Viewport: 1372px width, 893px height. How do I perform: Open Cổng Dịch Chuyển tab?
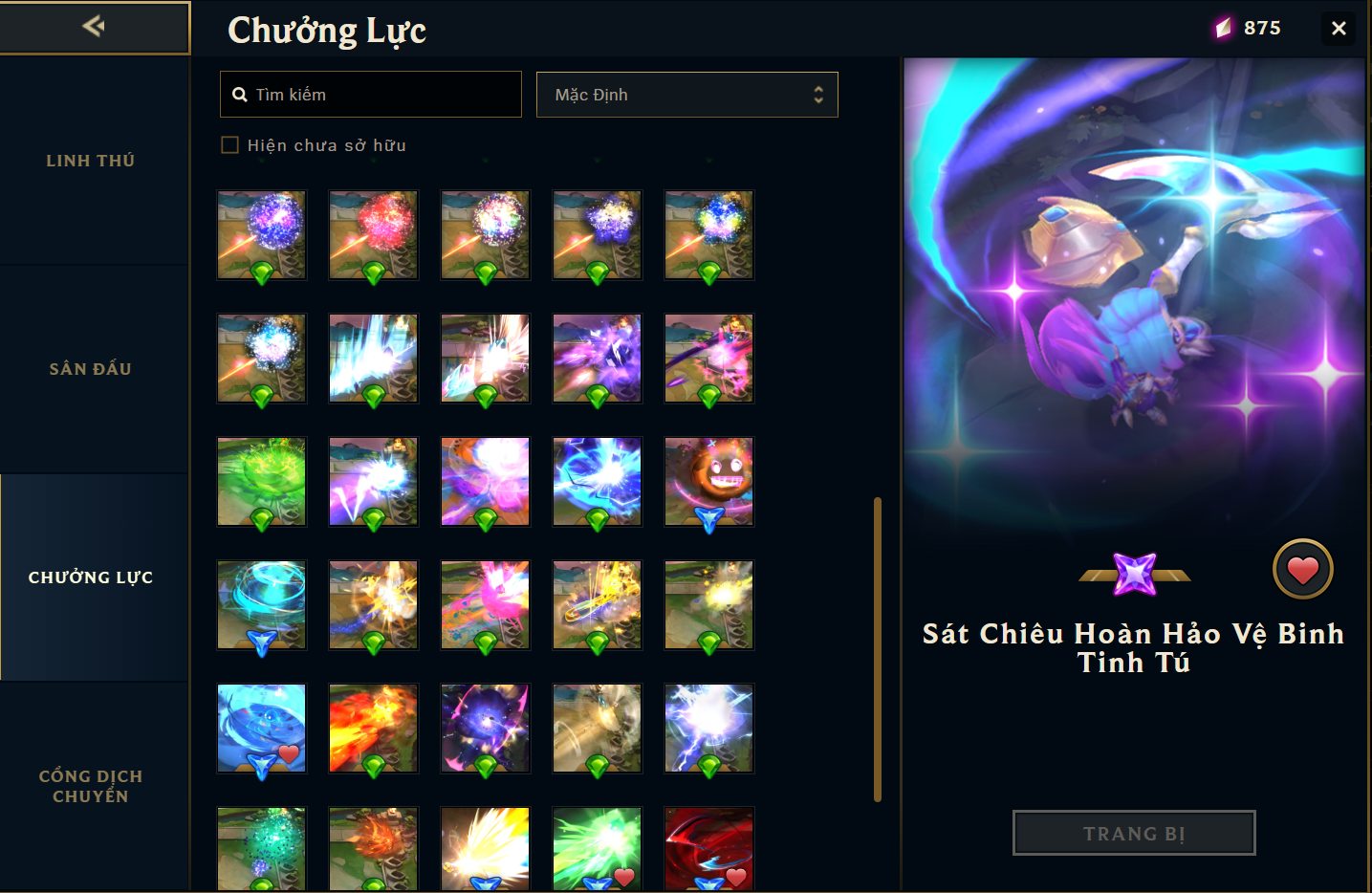[x=91, y=786]
